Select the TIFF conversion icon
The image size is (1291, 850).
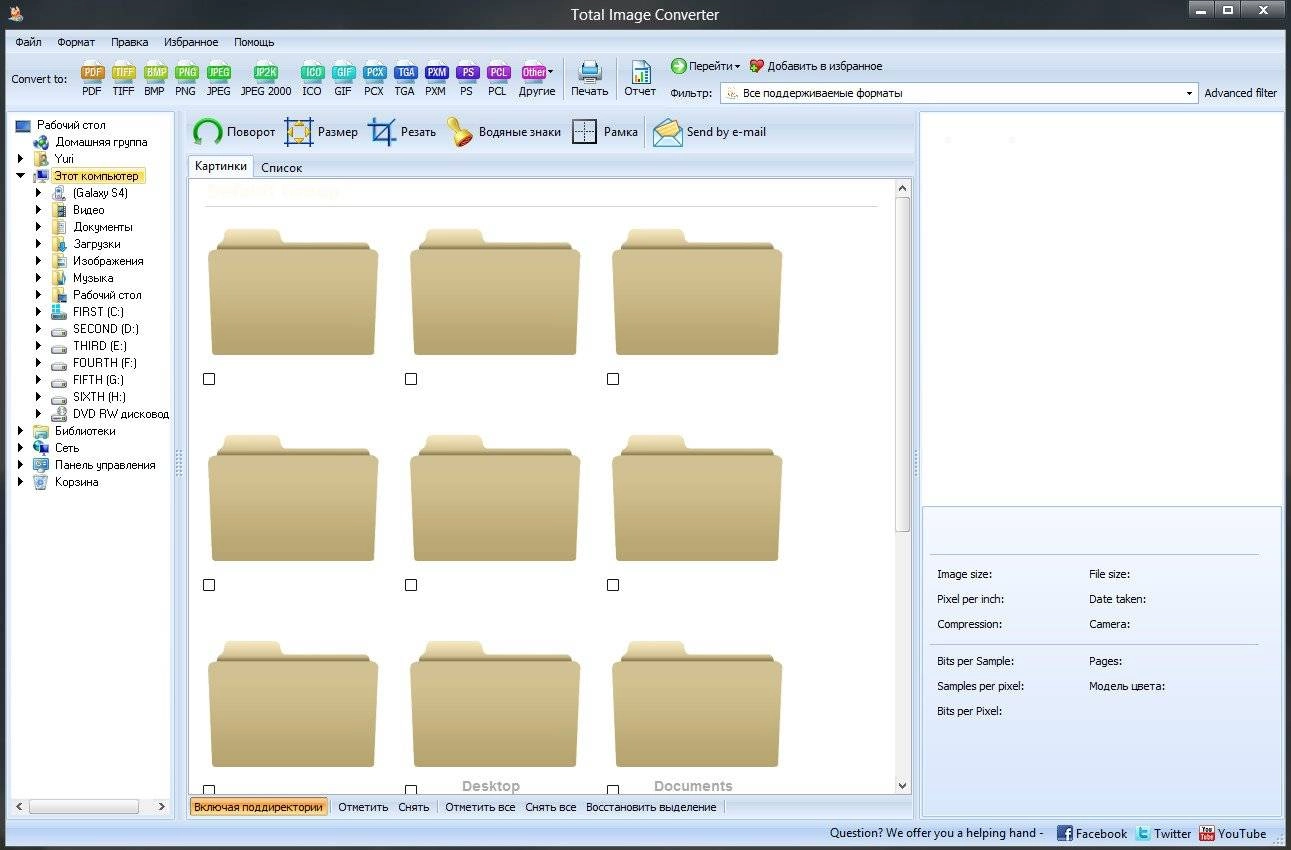click(x=123, y=79)
